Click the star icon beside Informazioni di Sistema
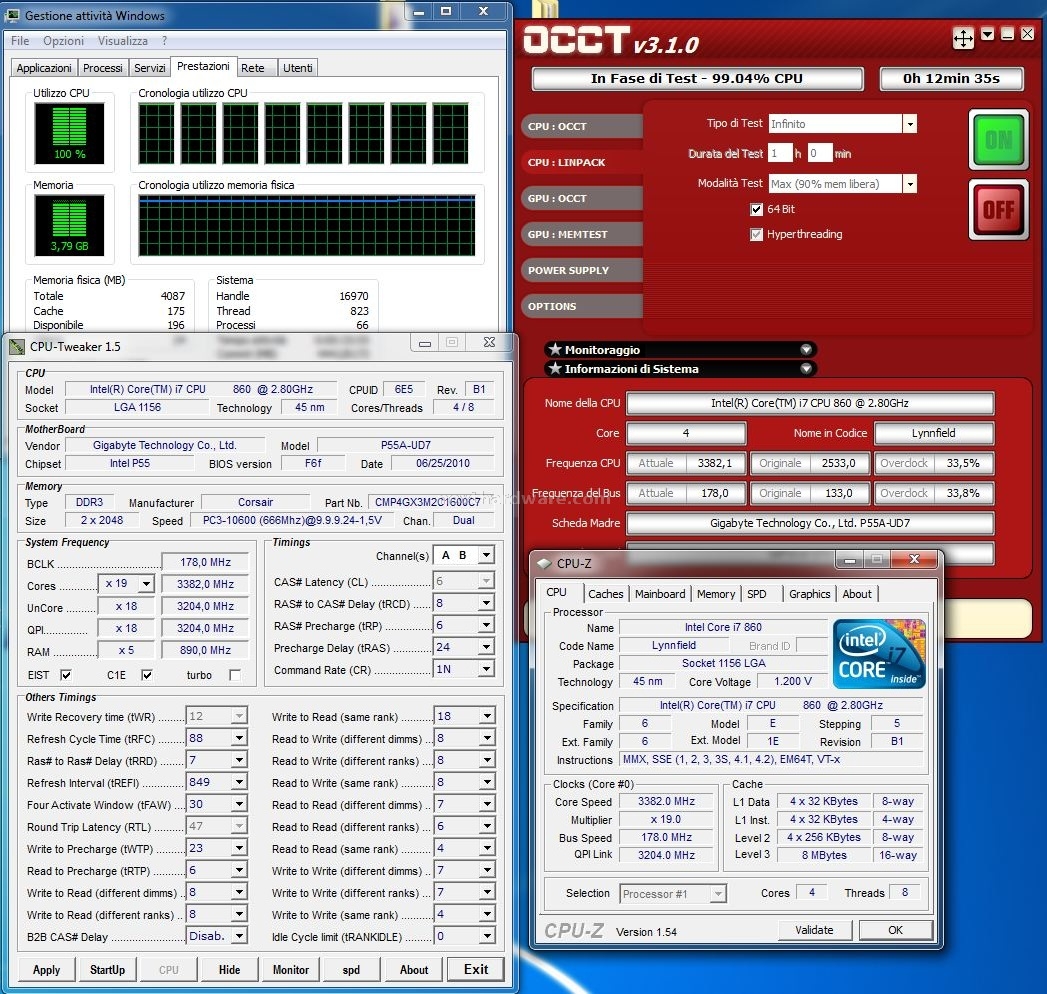 point(554,368)
